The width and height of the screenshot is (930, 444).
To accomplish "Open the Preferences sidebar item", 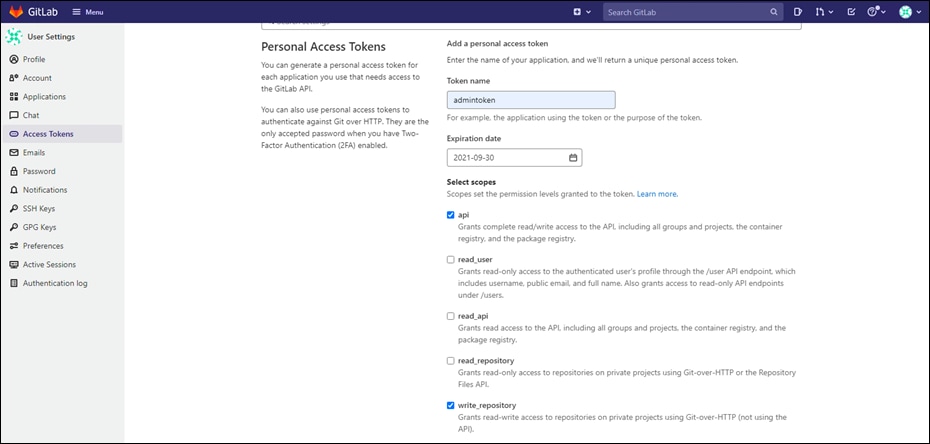I will coord(43,246).
